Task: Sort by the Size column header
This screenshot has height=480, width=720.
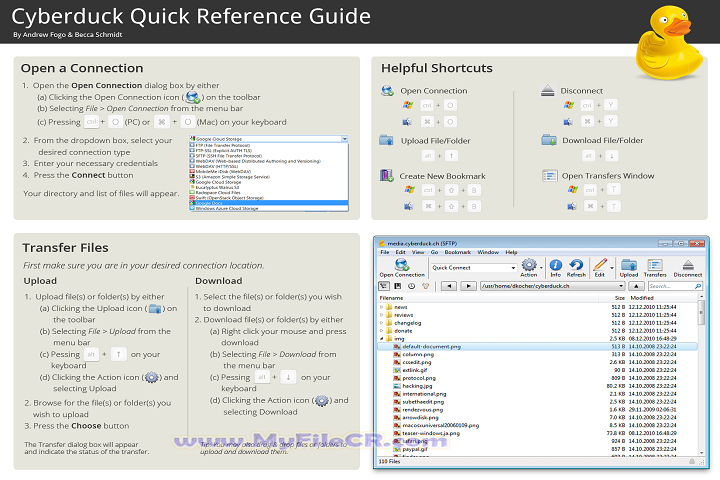Action: pyautogui.click(x=613, y=298)
